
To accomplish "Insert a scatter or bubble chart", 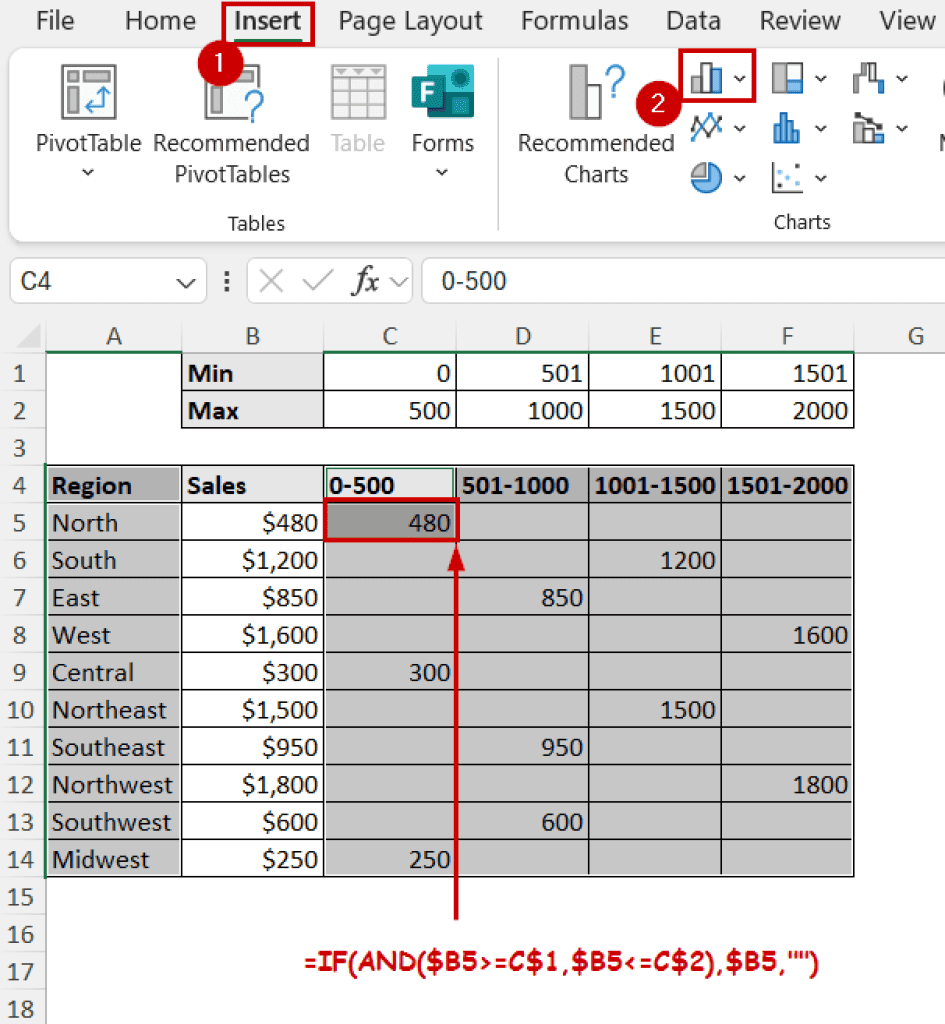I will tap(788, 178).
